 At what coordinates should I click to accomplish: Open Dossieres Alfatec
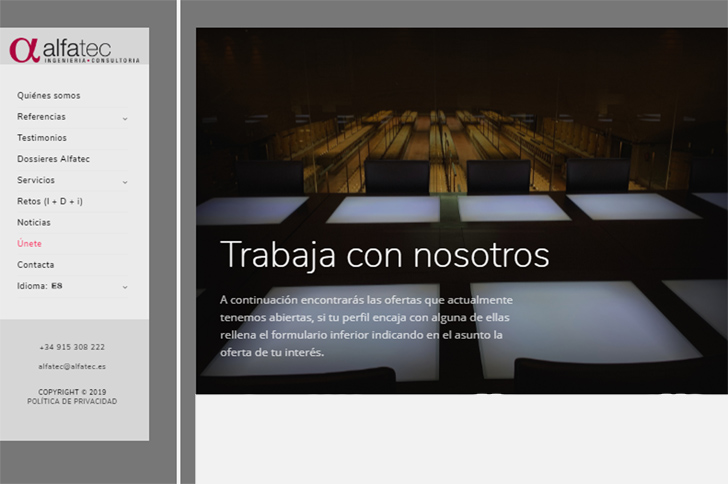click(53, 159)
